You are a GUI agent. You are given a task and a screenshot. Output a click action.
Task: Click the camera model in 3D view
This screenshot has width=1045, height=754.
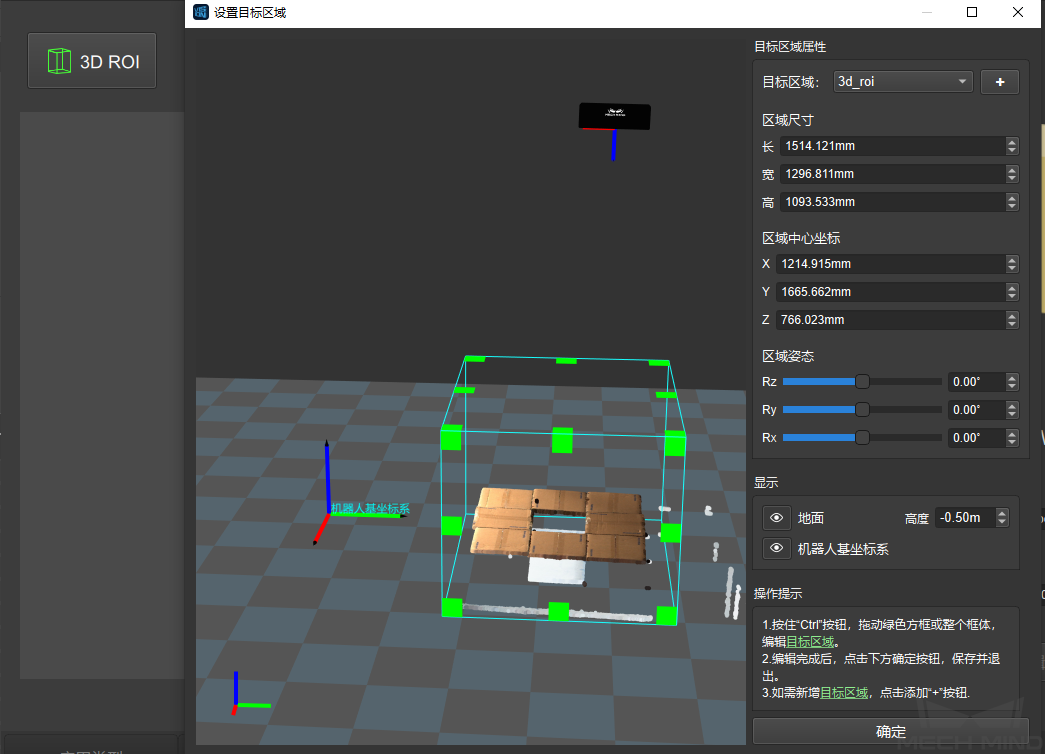(x=614, y=116)
